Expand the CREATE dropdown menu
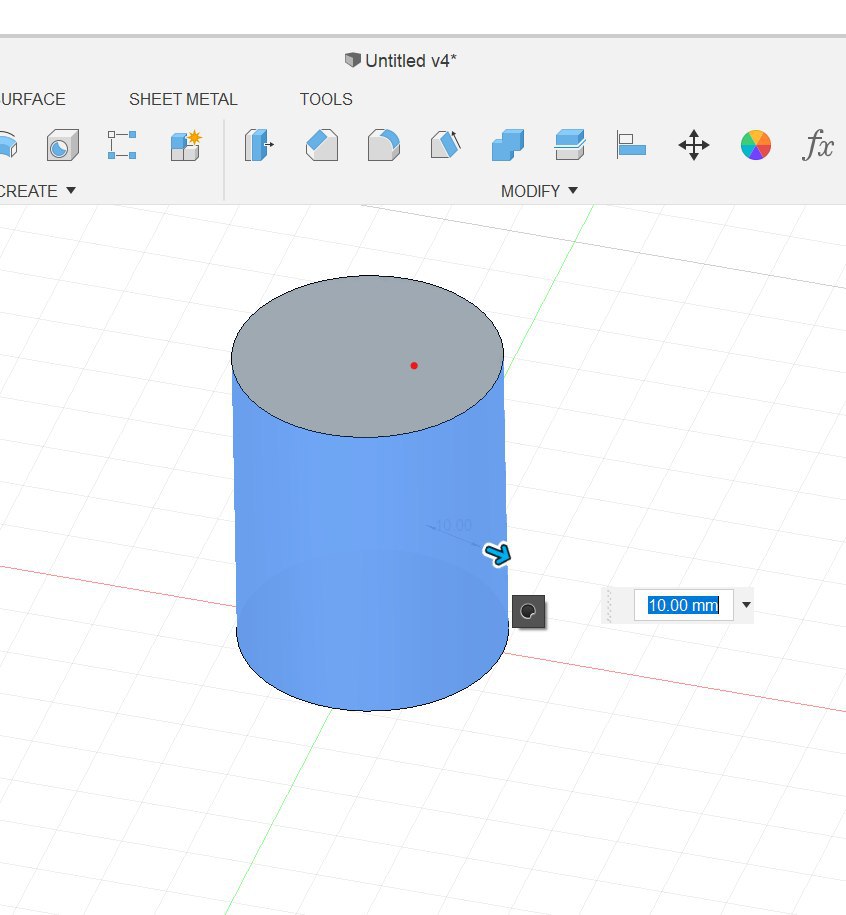The height and width of the screenshot is (915, 846). point(38,191)
